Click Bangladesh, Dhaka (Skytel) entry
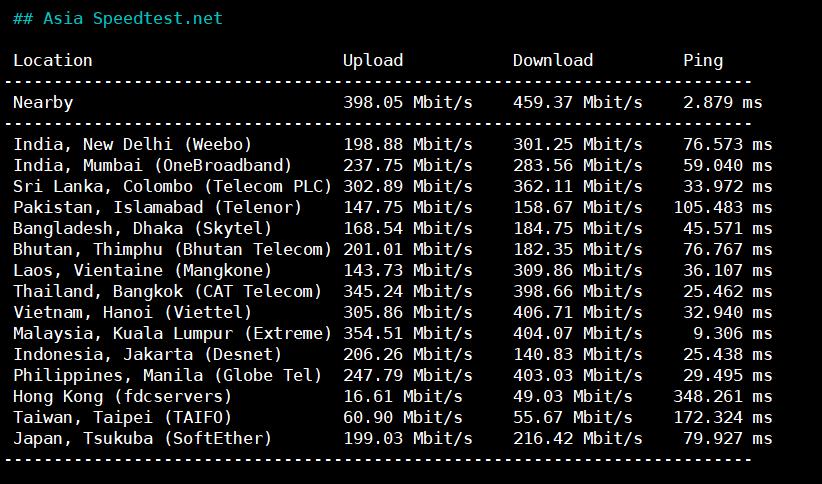 tap(142, 228)
